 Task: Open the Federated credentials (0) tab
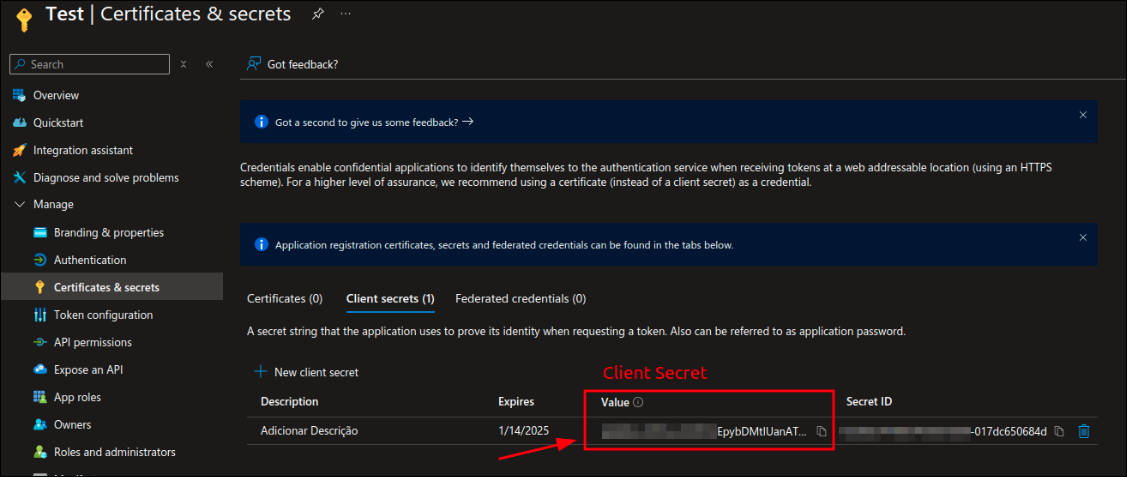pos(520,299)
